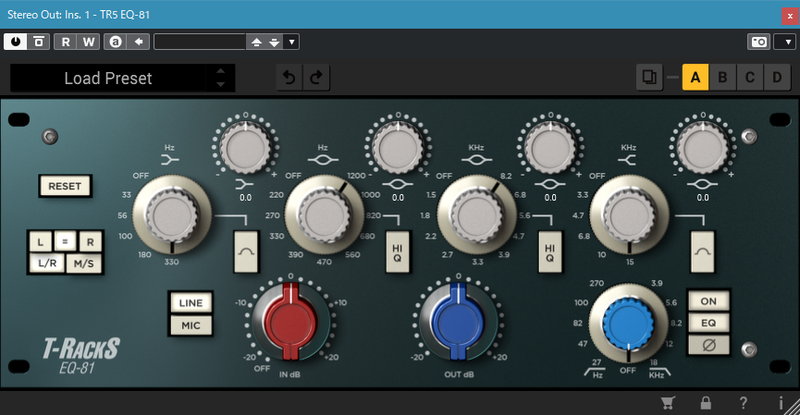Click the padlock lock icon
Screen dimensions: 800x415
(706, 403)
